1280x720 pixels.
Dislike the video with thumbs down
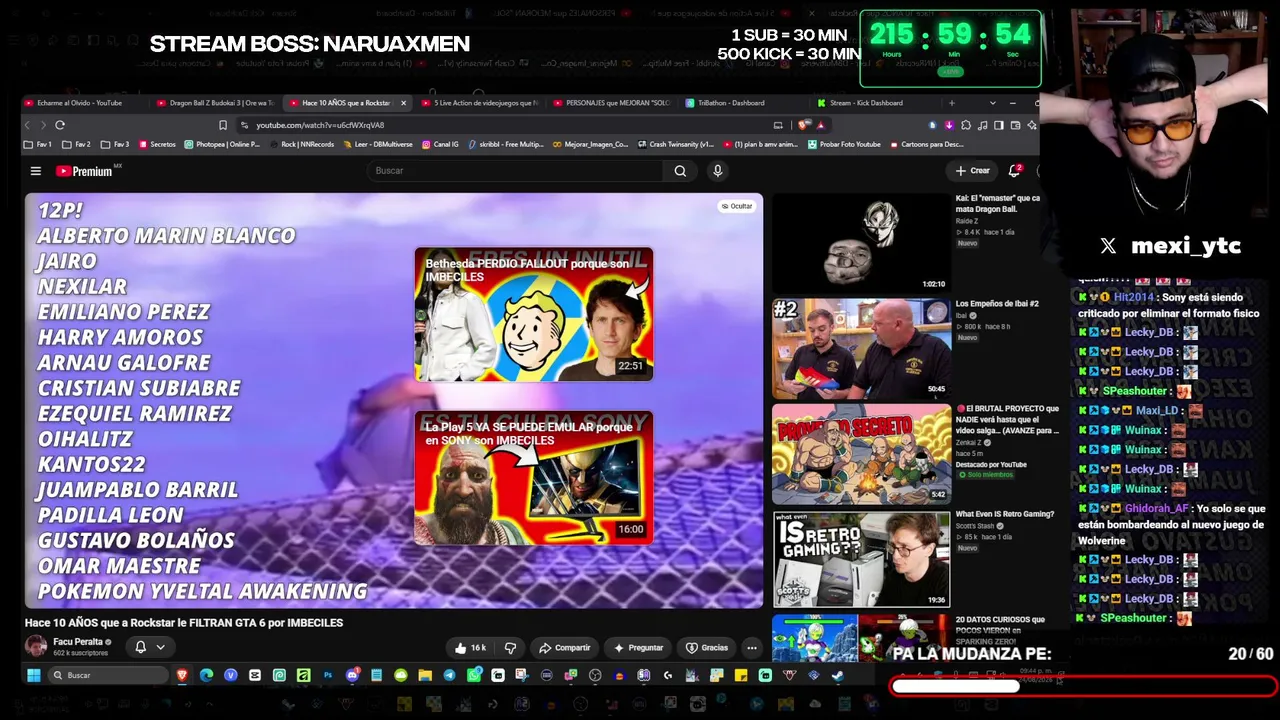point(510,648)
